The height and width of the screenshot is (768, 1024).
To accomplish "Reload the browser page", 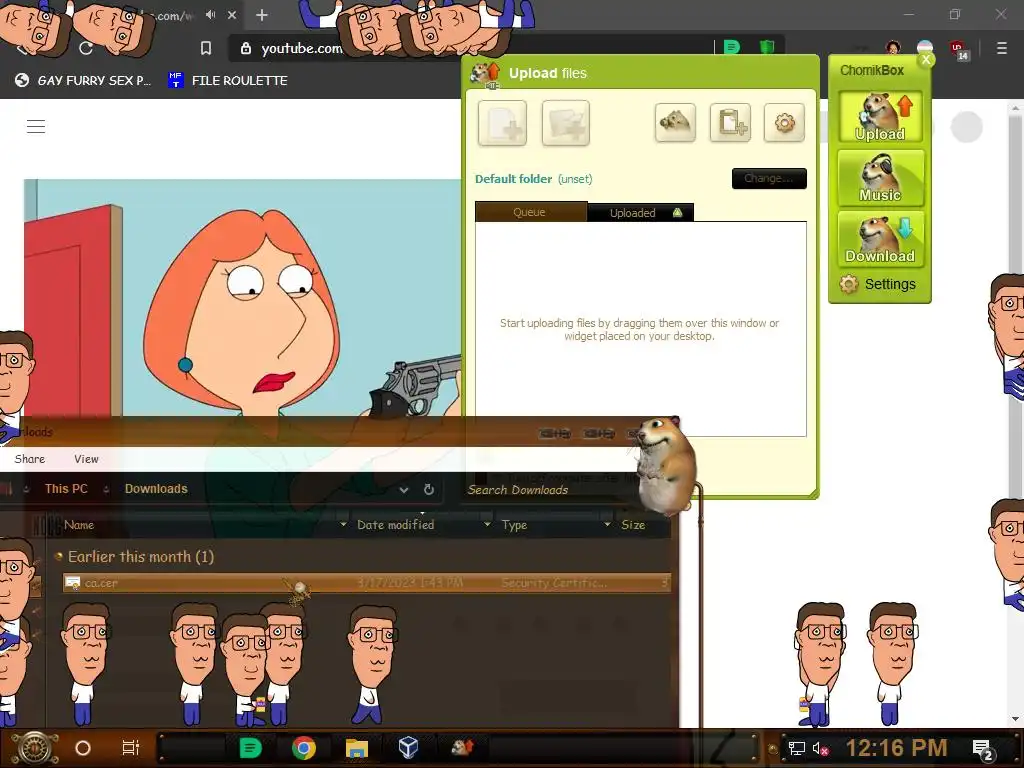I will [x=86, y=48].
